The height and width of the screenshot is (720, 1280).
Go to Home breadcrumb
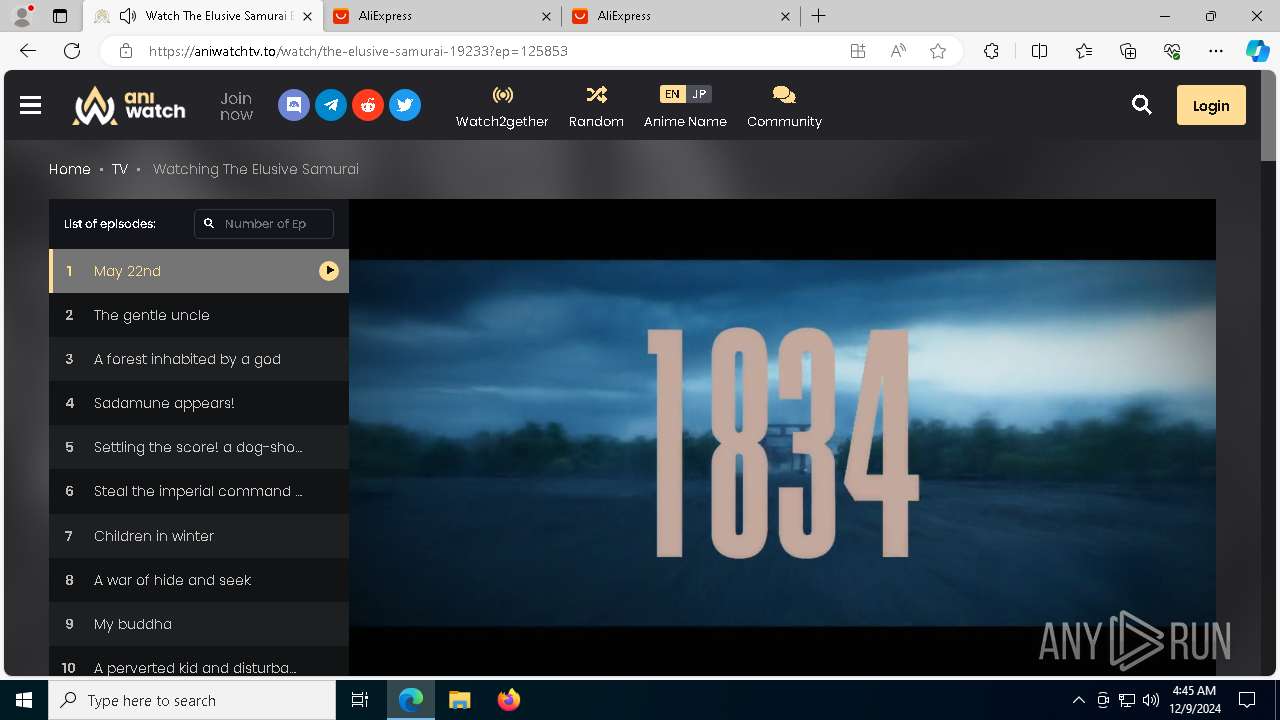70,169
